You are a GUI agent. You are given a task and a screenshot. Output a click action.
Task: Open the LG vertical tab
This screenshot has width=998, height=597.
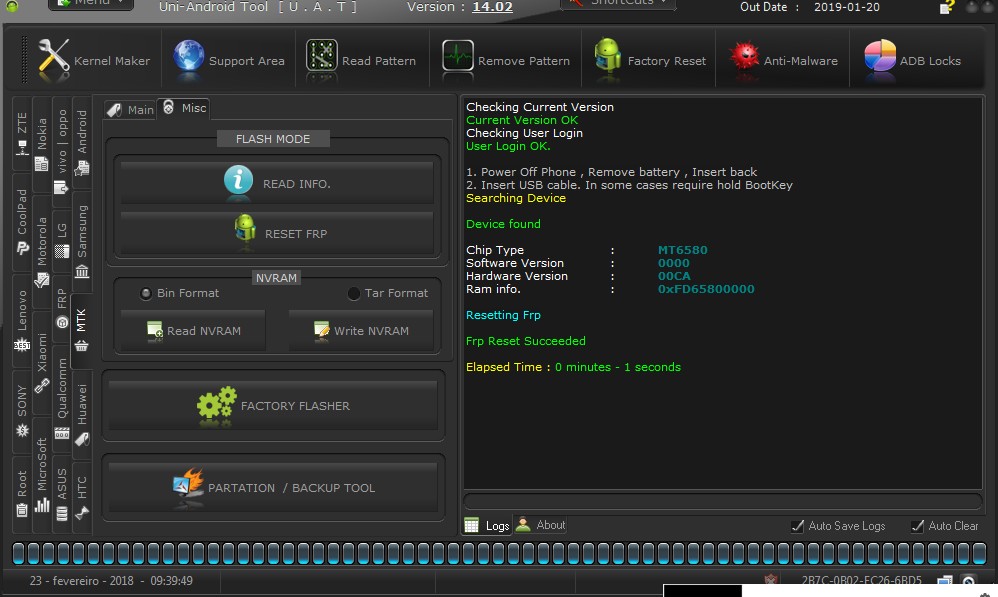coord(62,239)
